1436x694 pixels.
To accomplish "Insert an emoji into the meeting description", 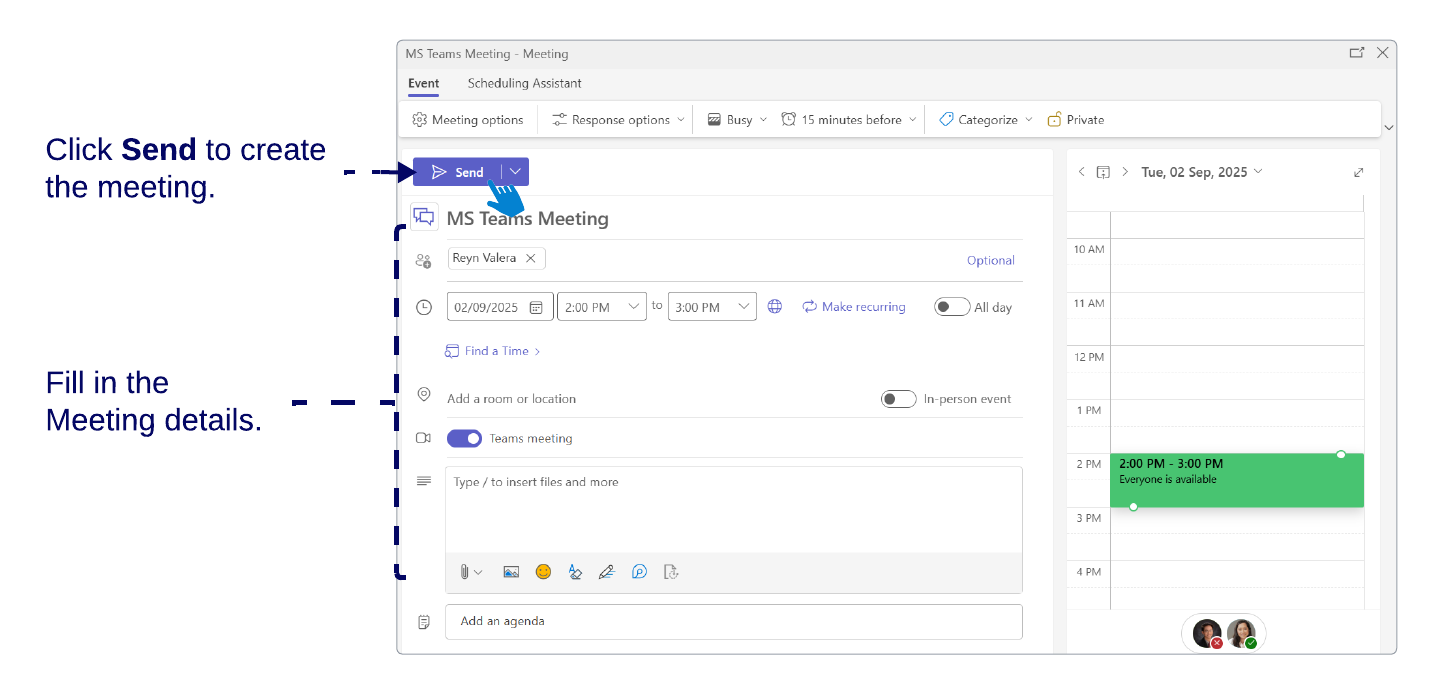I will coord(543,571).
